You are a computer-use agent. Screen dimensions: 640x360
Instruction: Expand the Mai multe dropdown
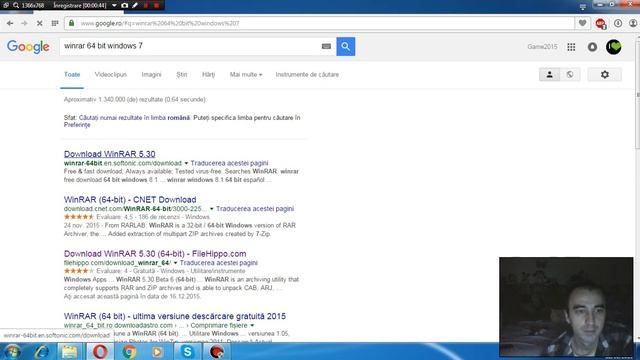click(x=246, y=75)
